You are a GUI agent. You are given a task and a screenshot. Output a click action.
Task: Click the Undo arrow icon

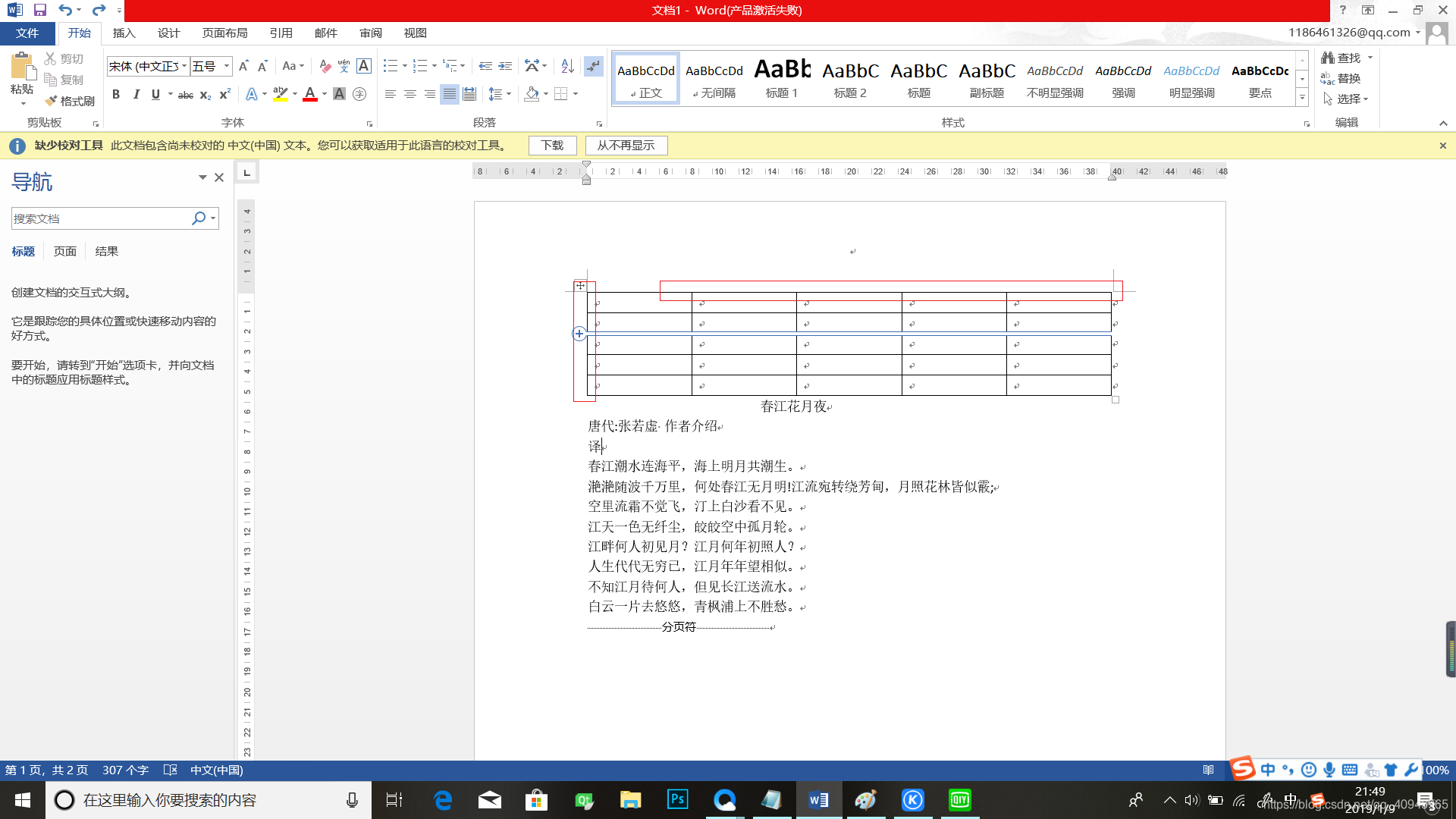tap(65, 10)
